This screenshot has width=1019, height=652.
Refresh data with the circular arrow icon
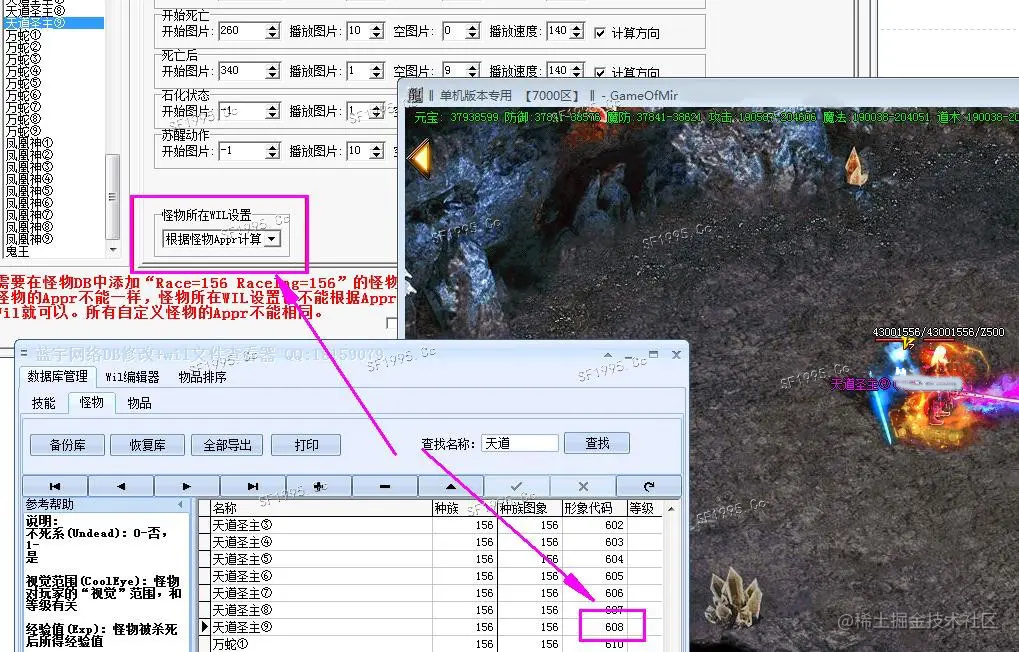pos(649,486)
